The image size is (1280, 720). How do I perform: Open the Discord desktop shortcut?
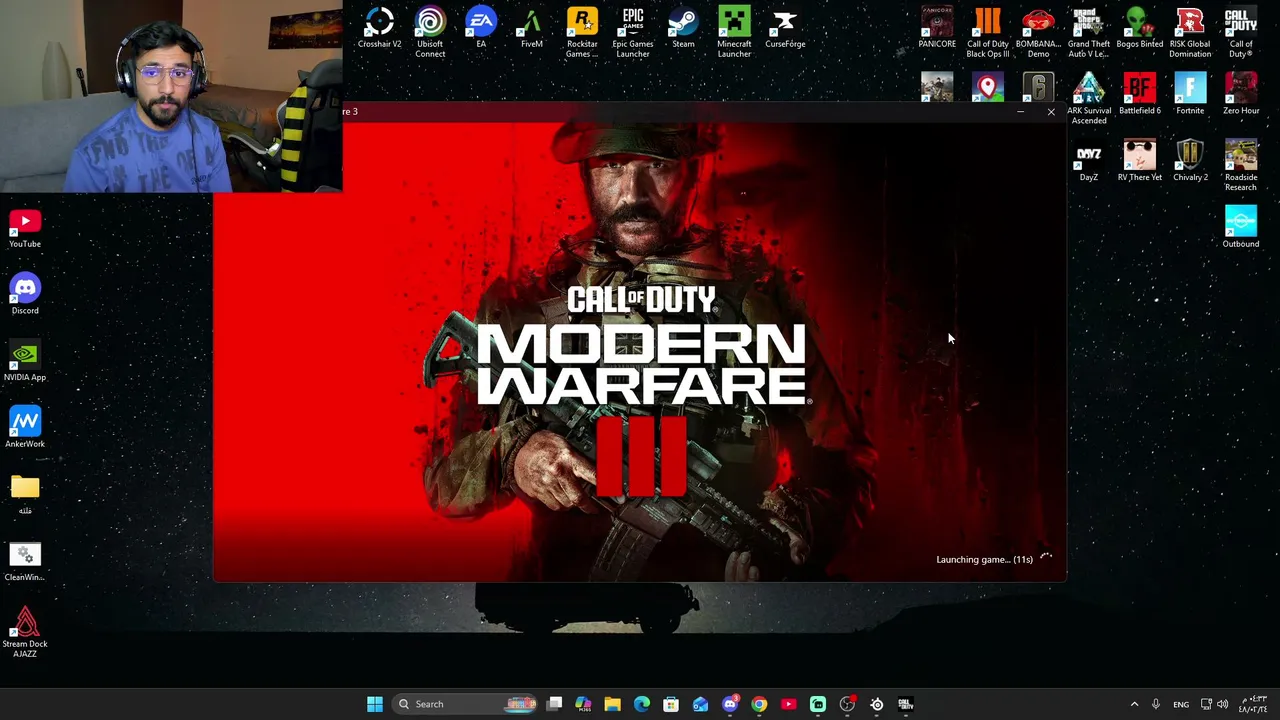[x=25, y=295]
